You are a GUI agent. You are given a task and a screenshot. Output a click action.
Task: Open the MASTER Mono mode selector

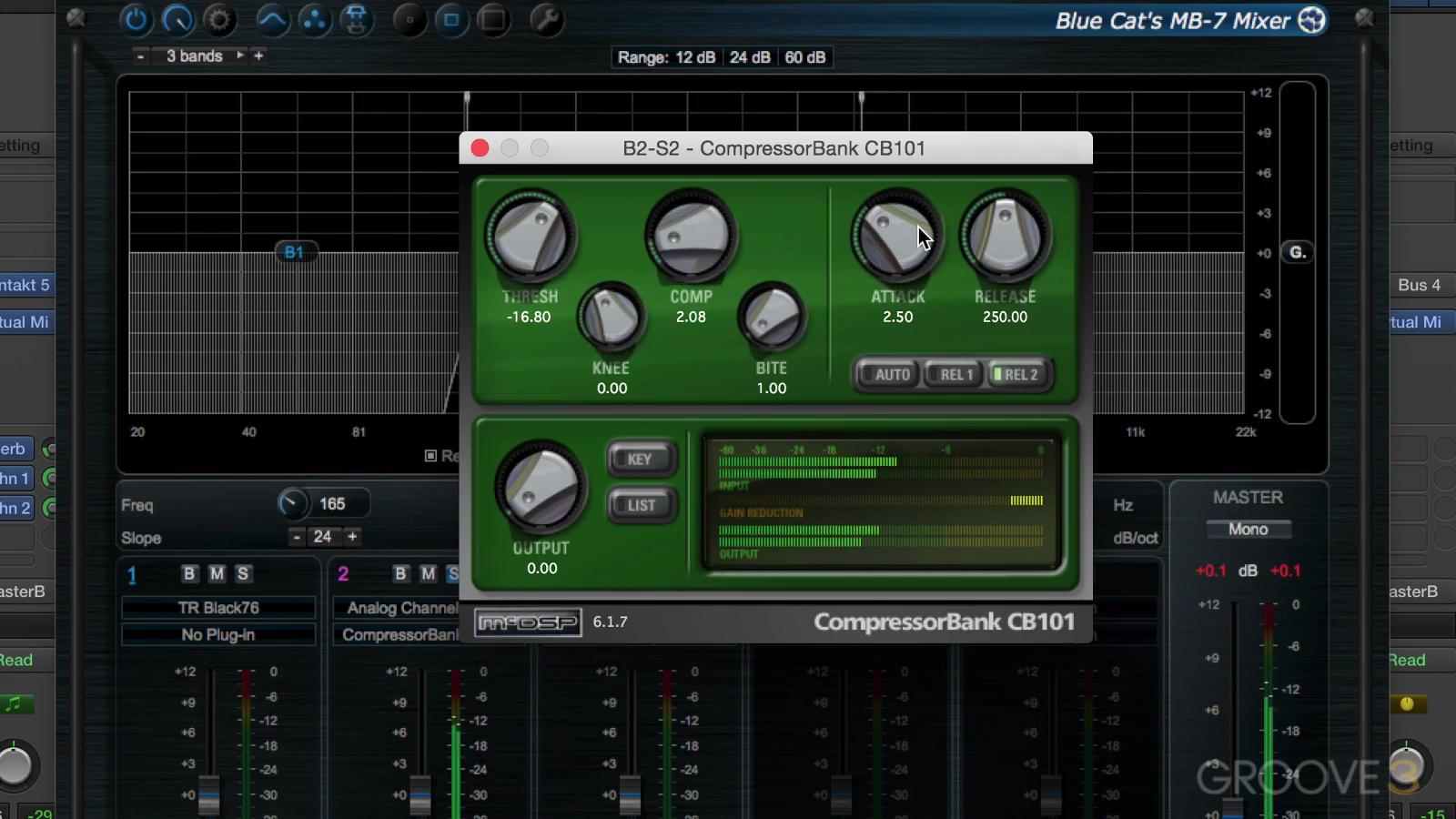[x=1248, y=530]
